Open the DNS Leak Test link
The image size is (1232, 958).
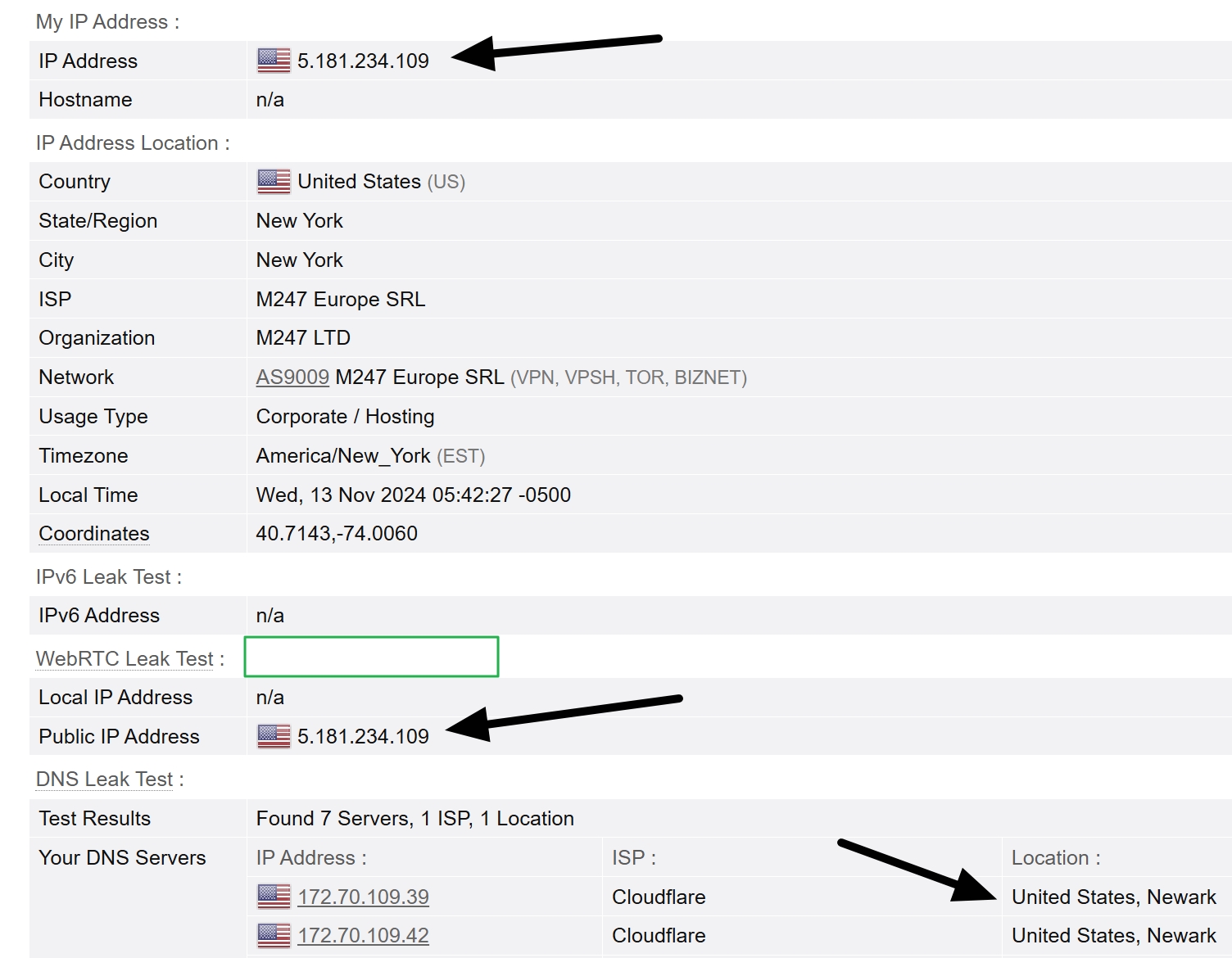104,779
